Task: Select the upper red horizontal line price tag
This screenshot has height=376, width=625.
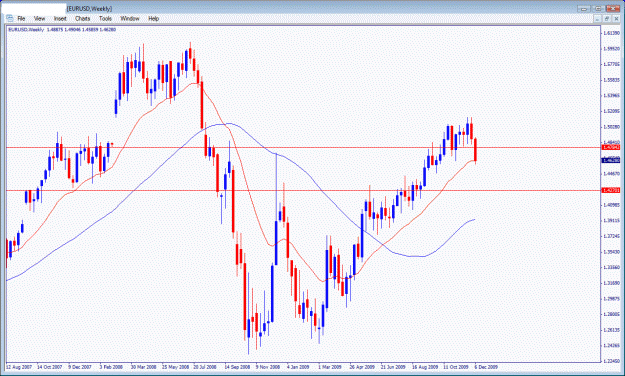Action: tap(611, 148)
